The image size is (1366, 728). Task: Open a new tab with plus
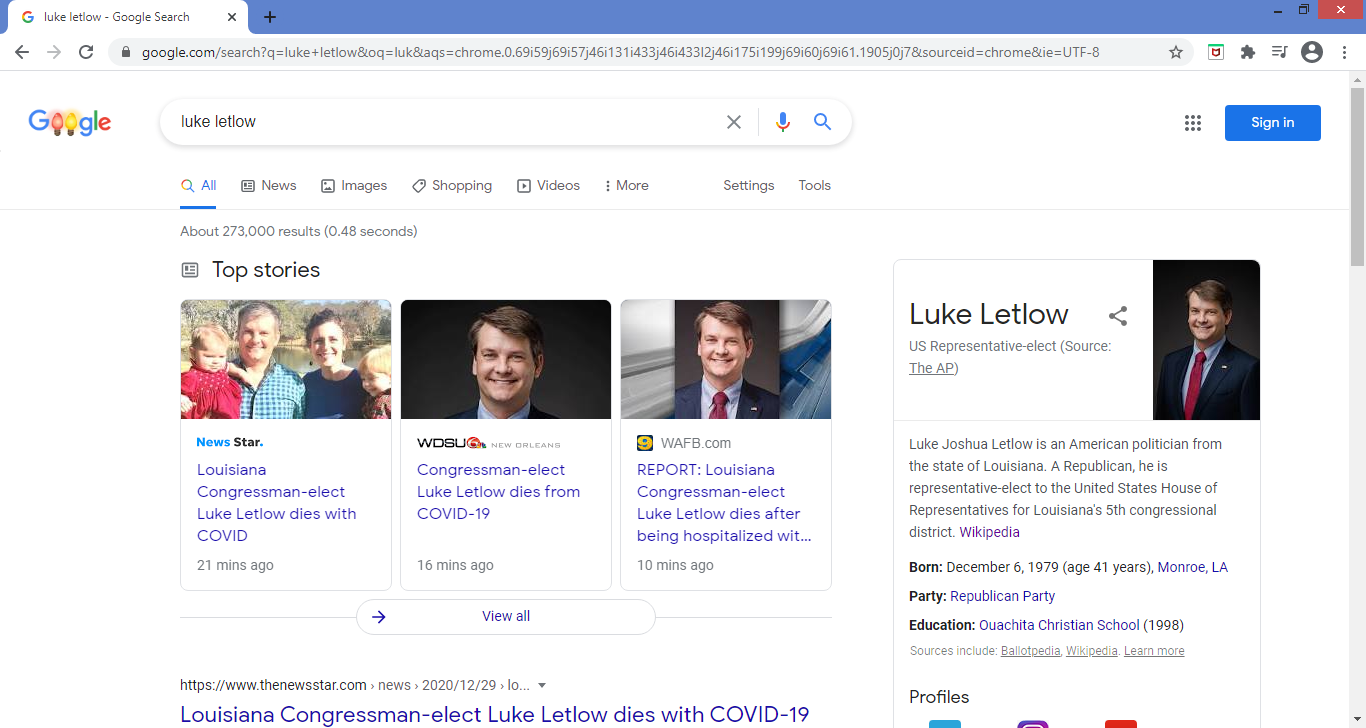(x=270, y=17)
